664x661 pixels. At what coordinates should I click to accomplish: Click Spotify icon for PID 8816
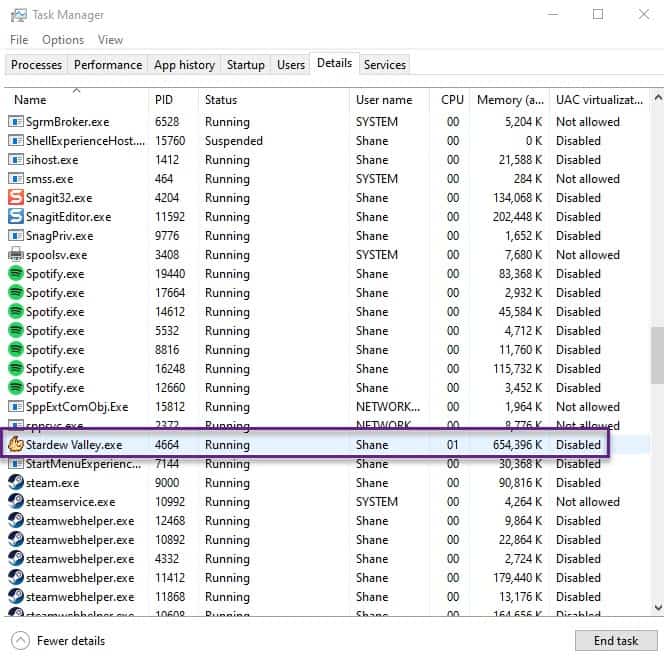coord(16,350)
